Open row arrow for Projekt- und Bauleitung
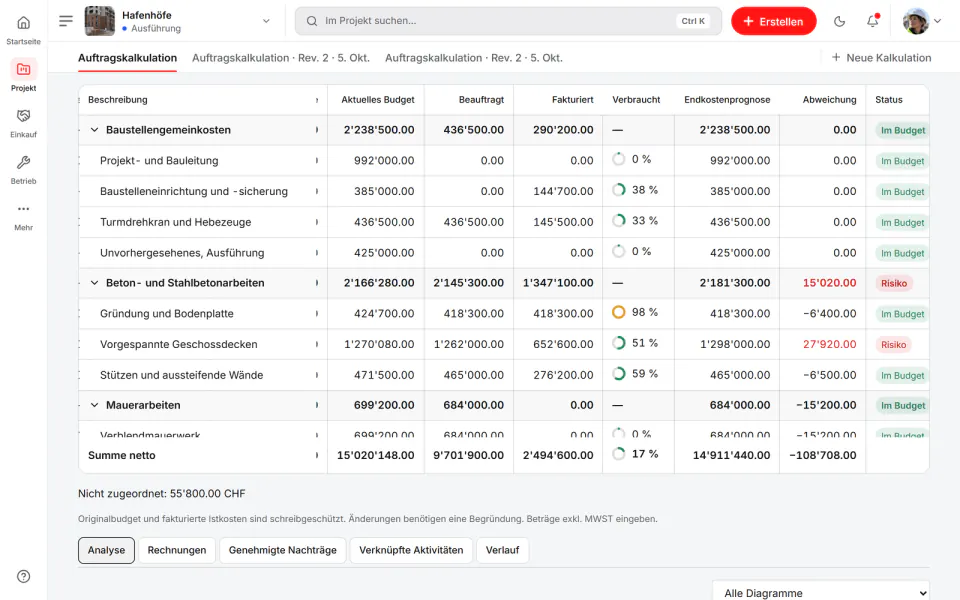960x600 pixels. click(x=317, y=160)
